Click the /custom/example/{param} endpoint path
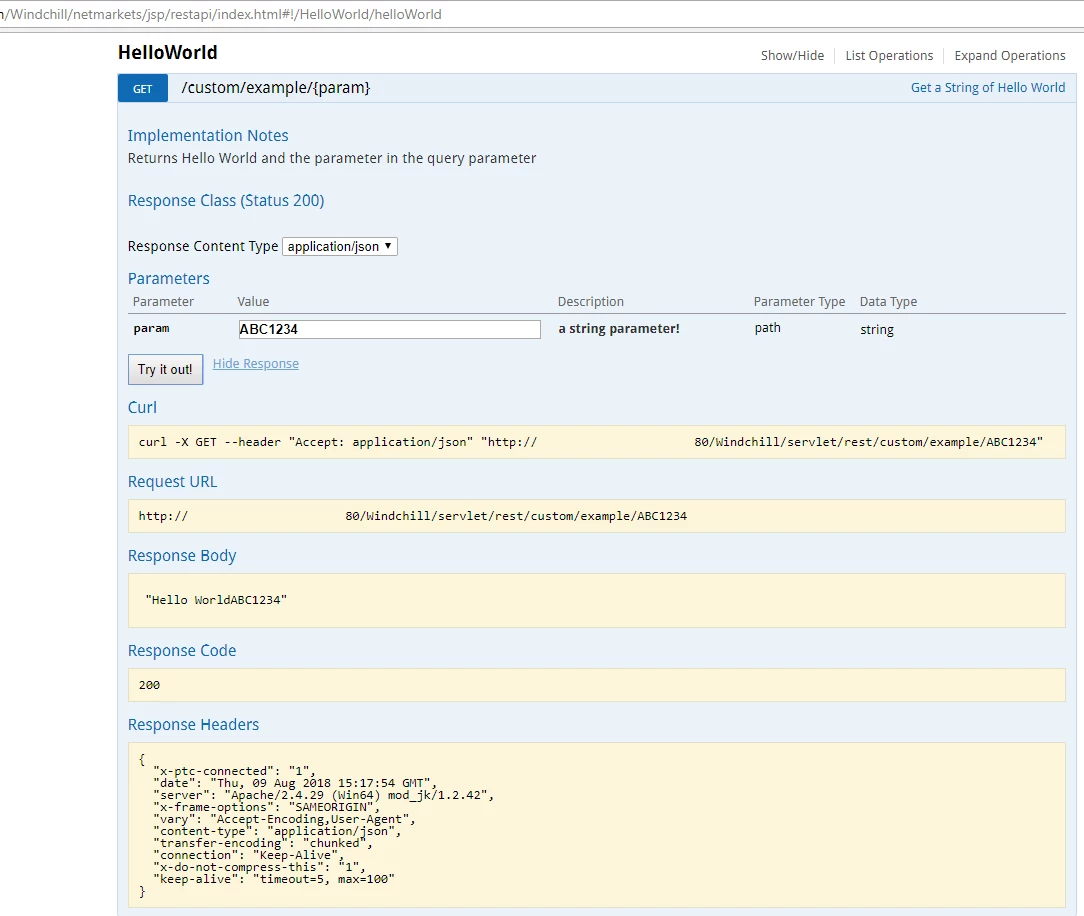 coord(275,88)
